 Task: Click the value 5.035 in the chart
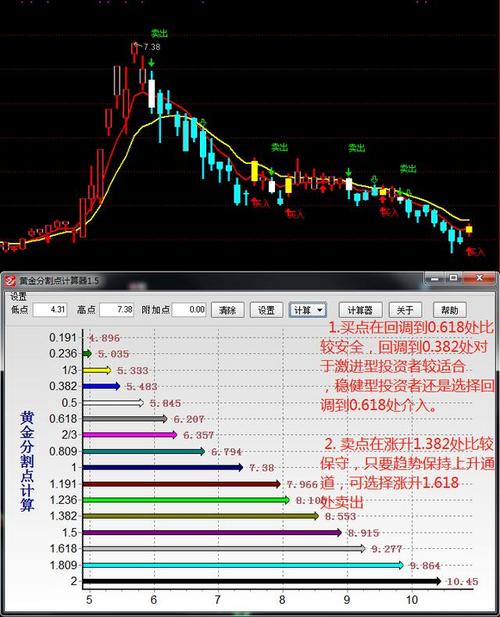coord(113,354)
